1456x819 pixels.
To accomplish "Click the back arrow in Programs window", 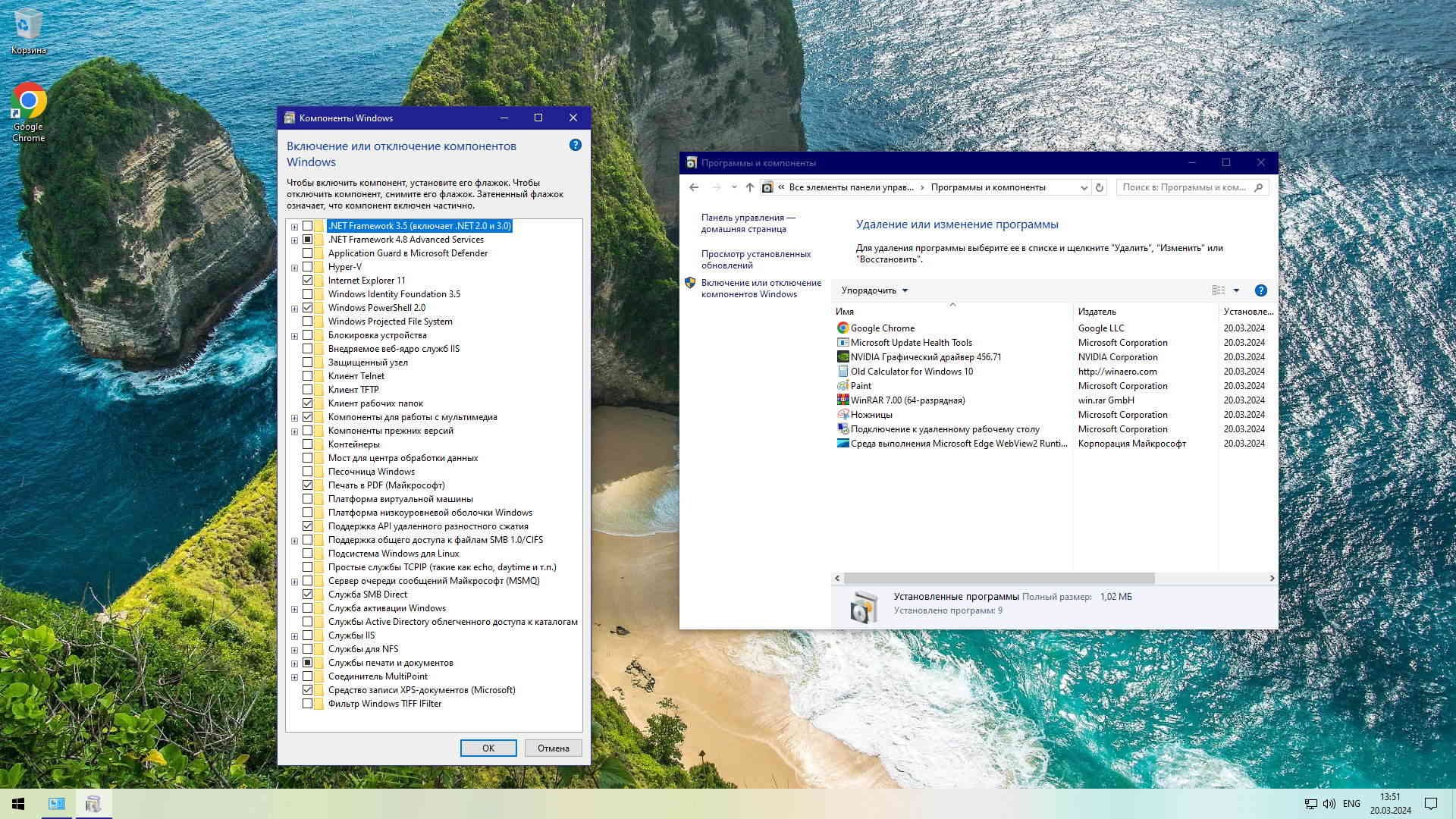I will pos(694,187).
